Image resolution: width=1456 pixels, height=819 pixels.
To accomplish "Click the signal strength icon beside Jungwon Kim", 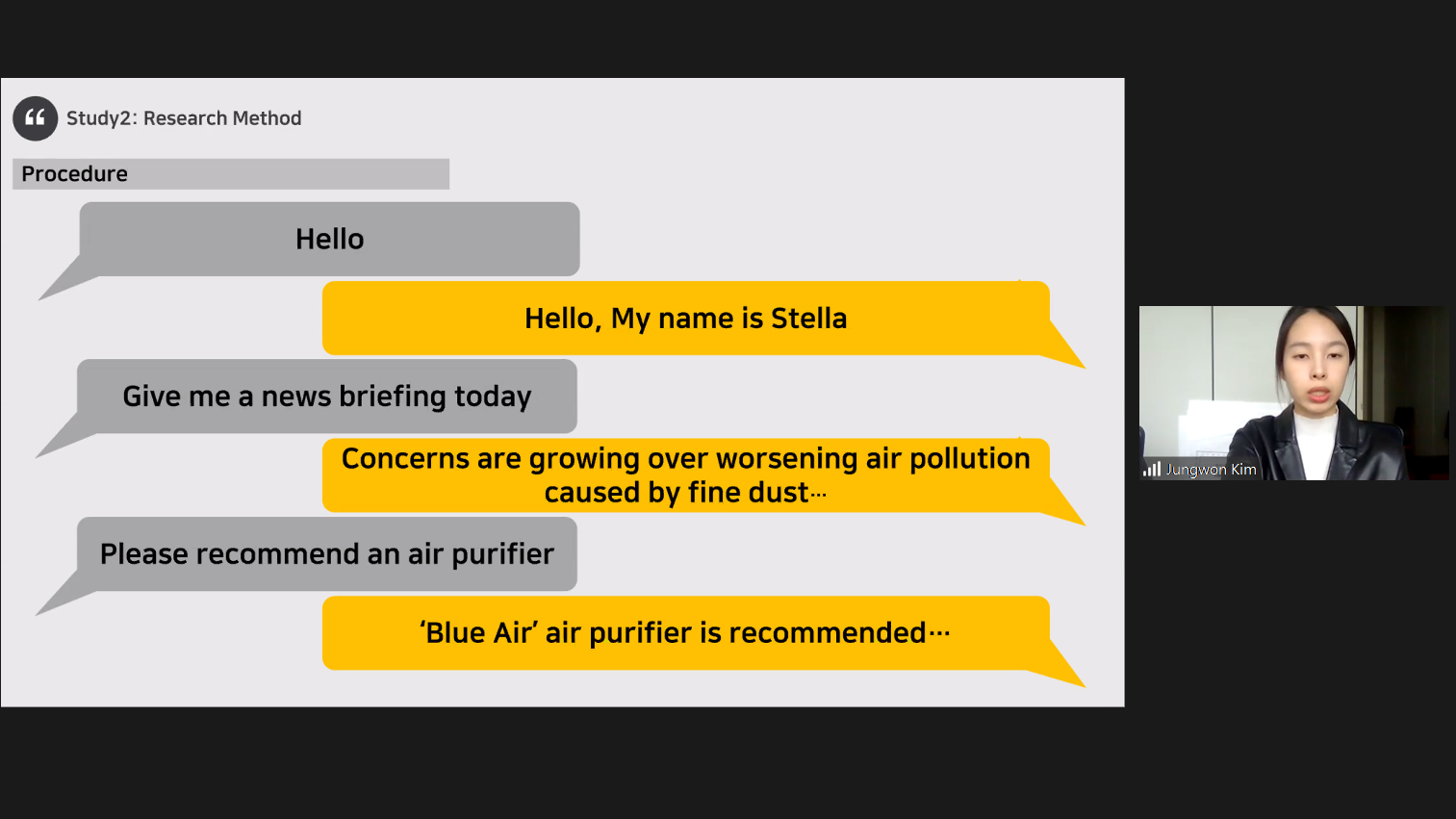I will tap(1152, 470).
